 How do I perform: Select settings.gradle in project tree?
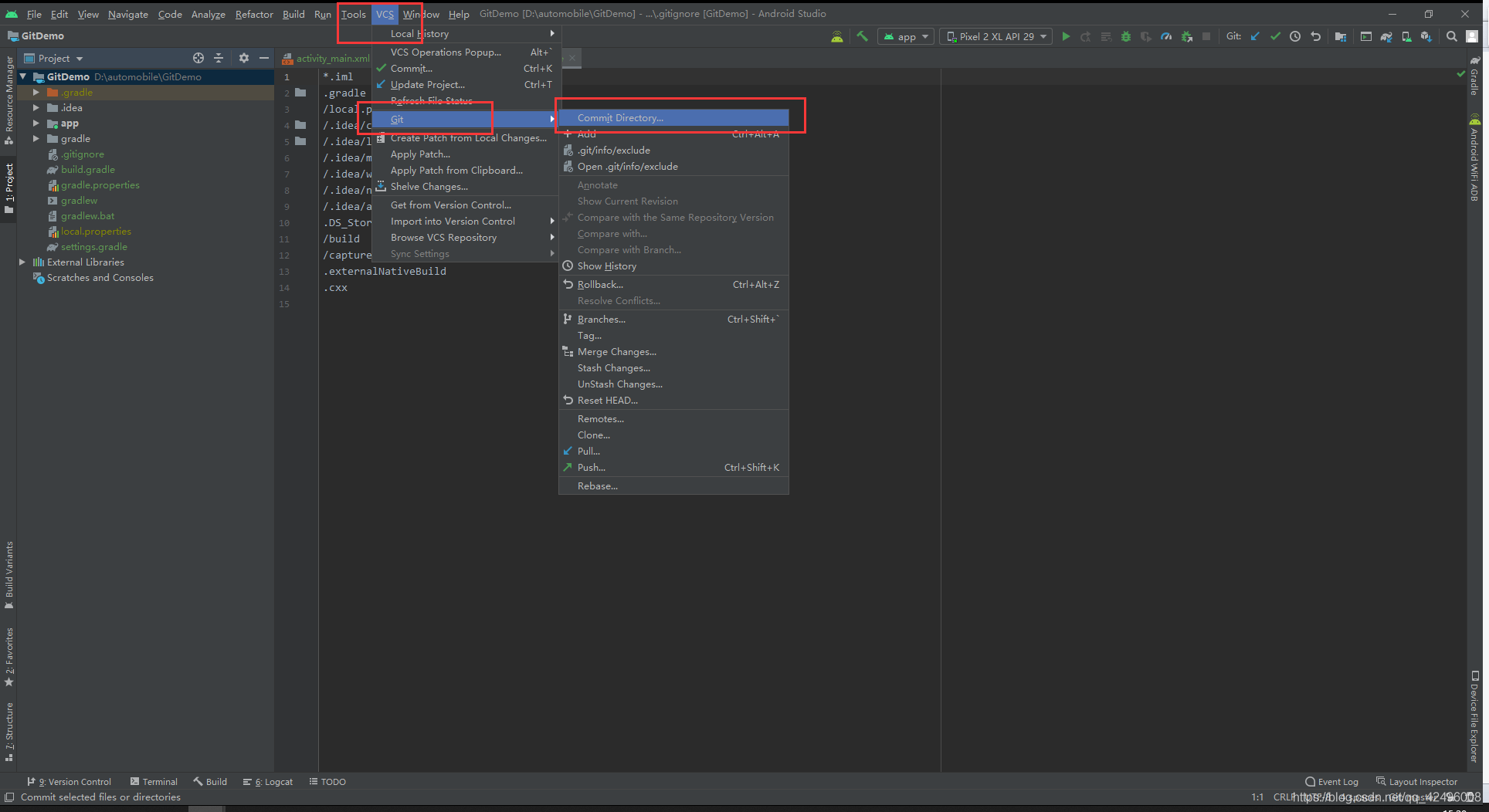(x=87, y=246)
